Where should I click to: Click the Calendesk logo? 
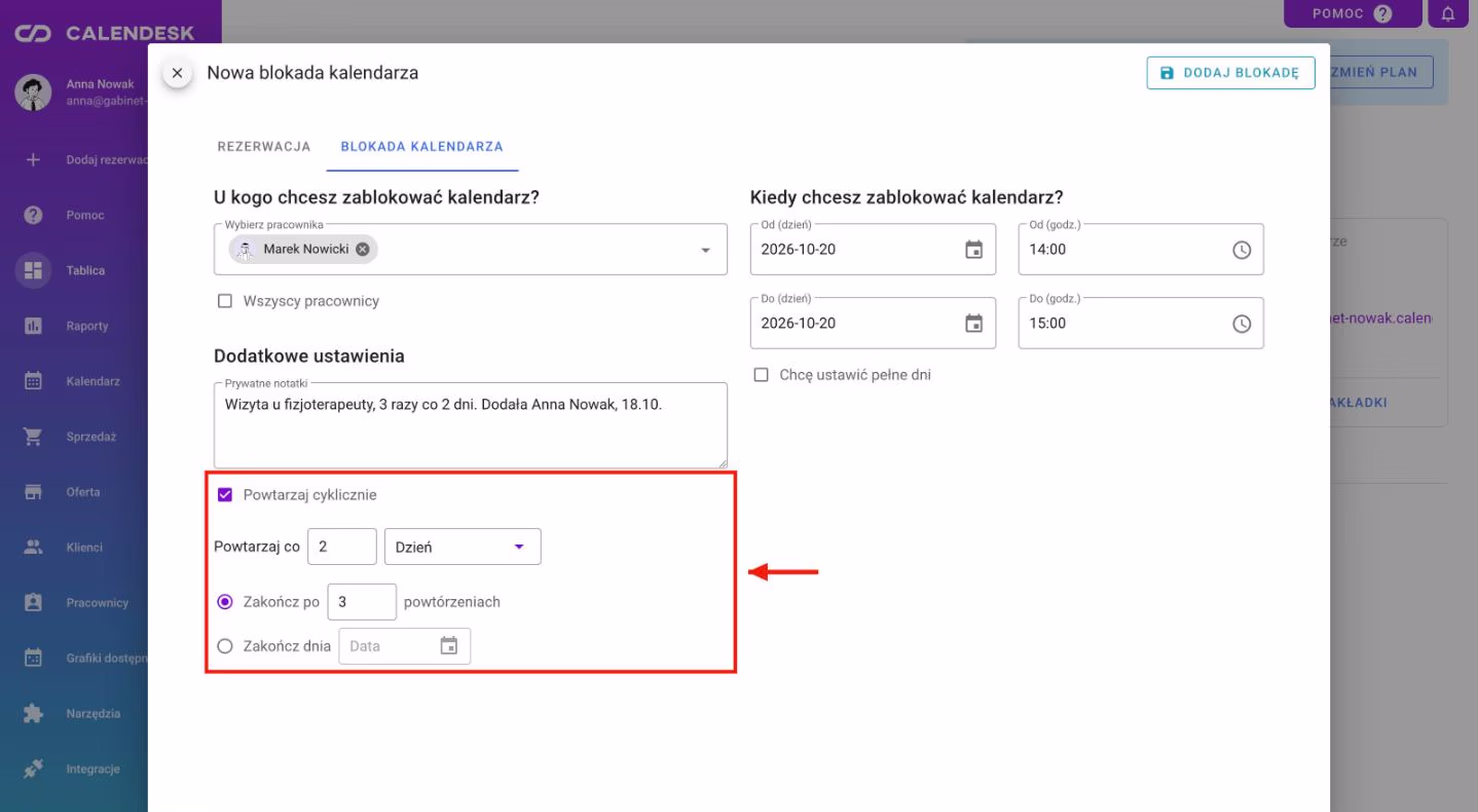[x=104, y=35]
